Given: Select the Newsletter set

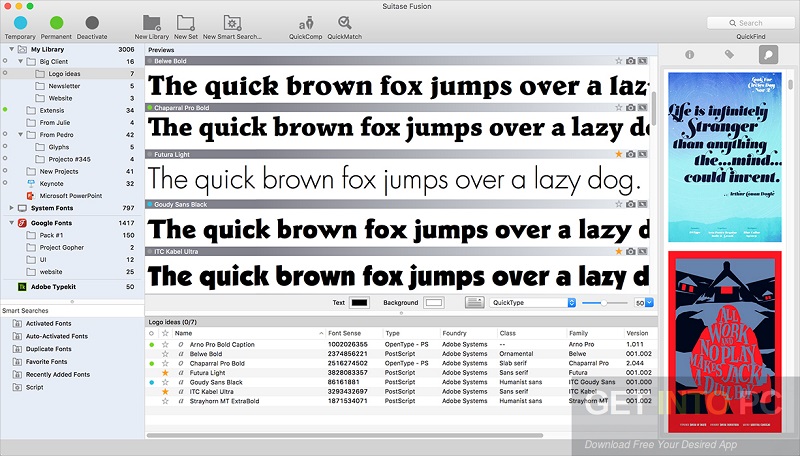Looking at the screenshot, I should click(x=64, y=86).
